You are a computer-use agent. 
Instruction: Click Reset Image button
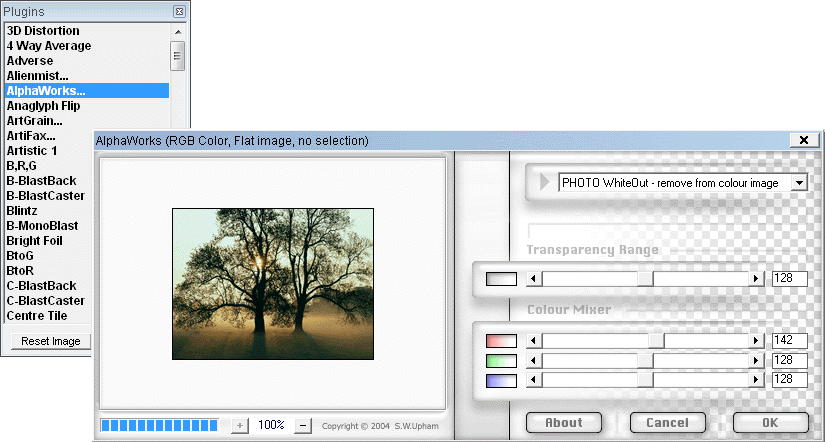point(51,341)
